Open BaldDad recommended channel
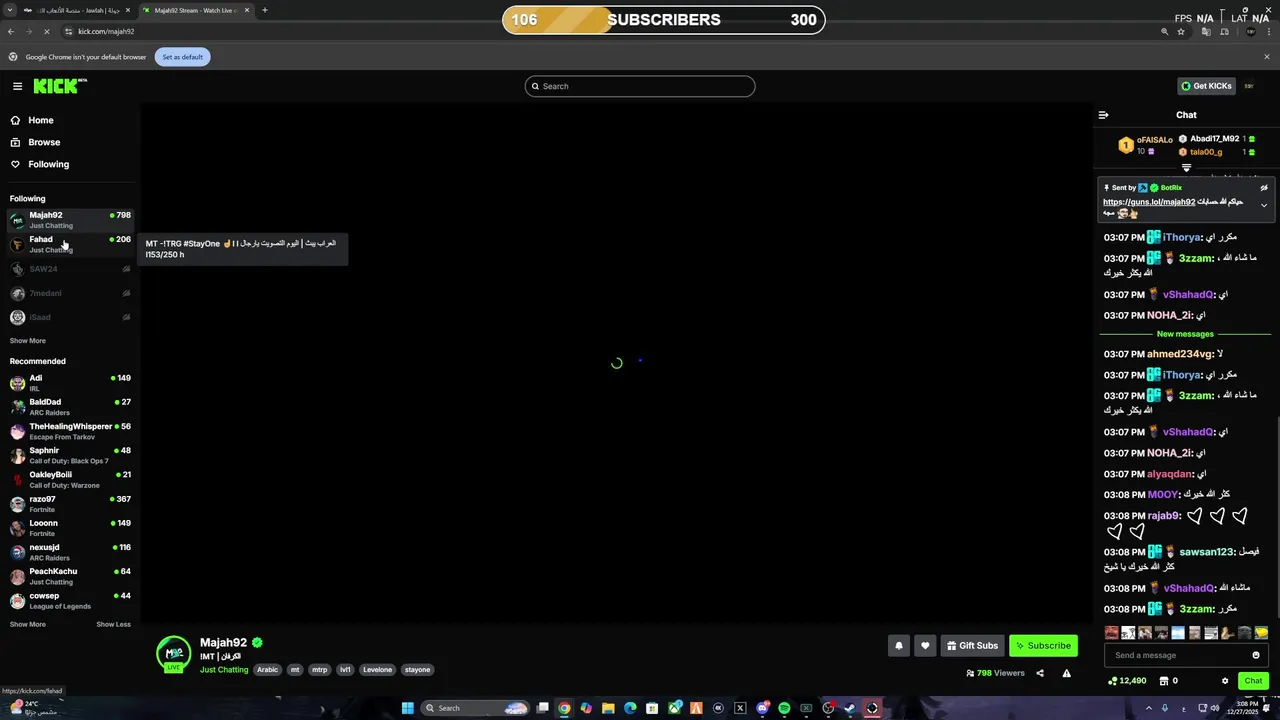The width and height of the screenshot is (1280, 720). (70, 407)
